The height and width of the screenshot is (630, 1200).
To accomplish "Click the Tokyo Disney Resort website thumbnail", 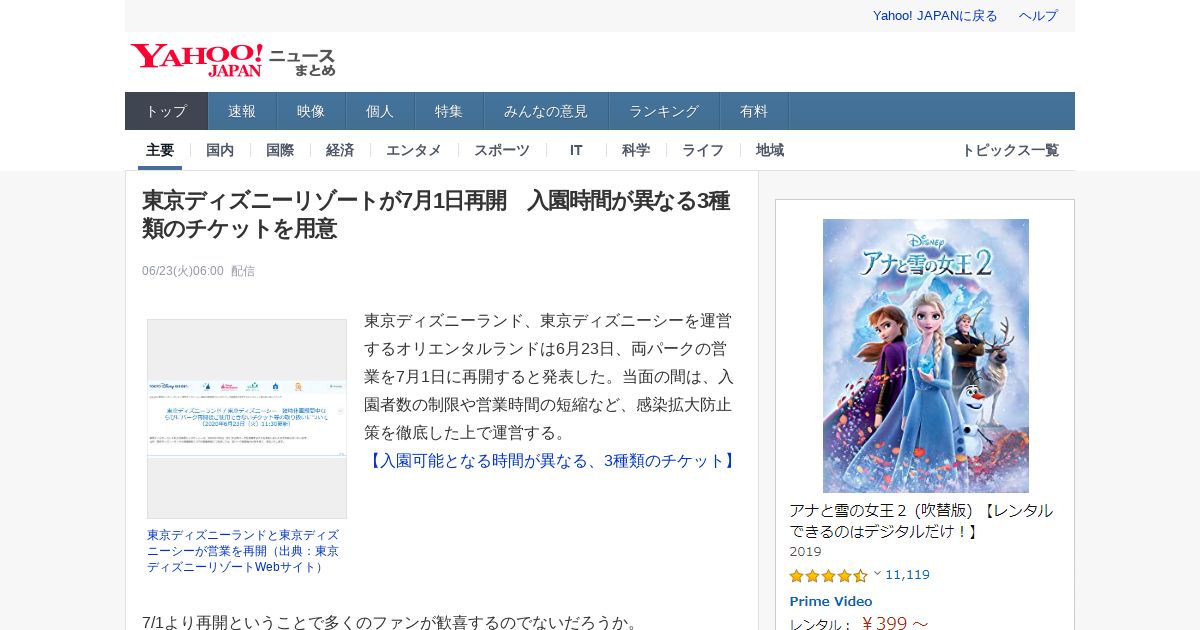I will tap(247, 419).
